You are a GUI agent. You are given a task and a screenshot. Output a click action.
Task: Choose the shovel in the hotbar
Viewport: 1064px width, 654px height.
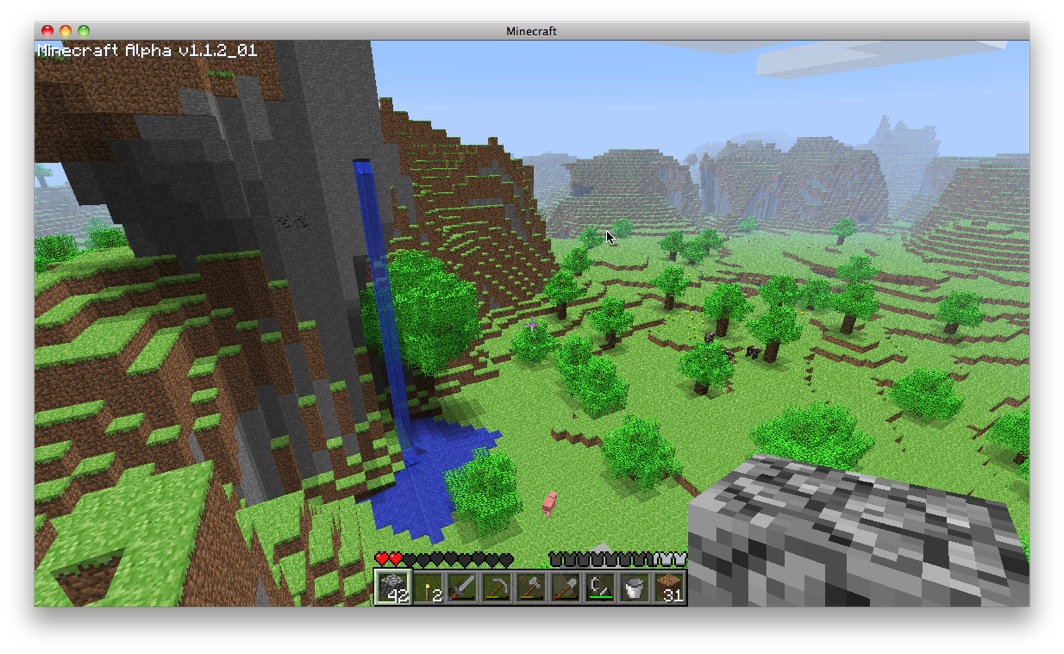pyautogui.click(x=566, y=587)
